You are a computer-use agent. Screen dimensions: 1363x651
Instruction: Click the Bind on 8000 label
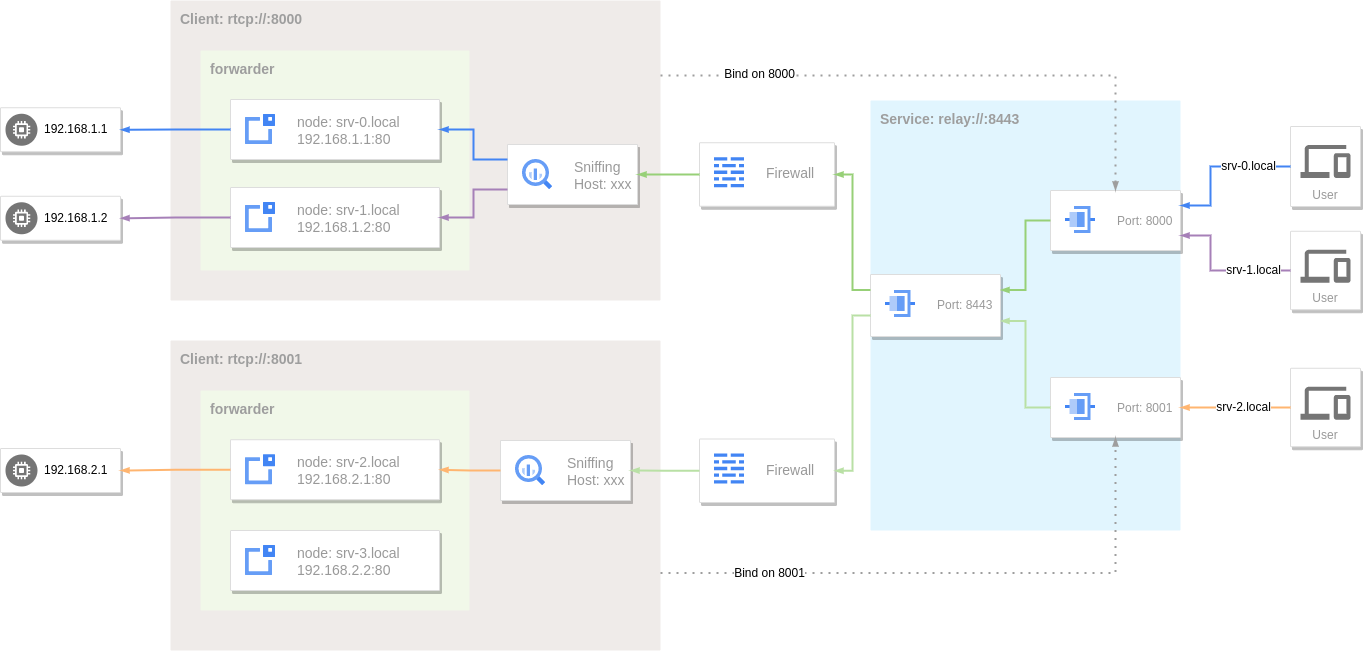[760, 73]
